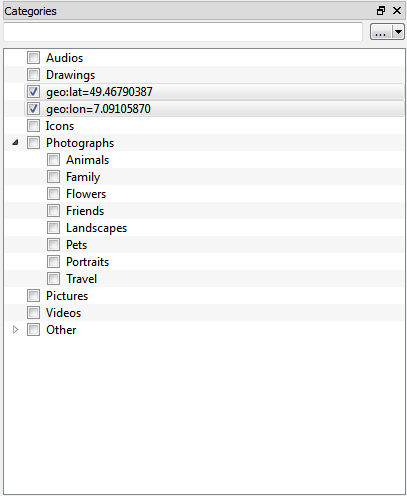
Task: Select the Portraits tree item
Action: point(87,262)
